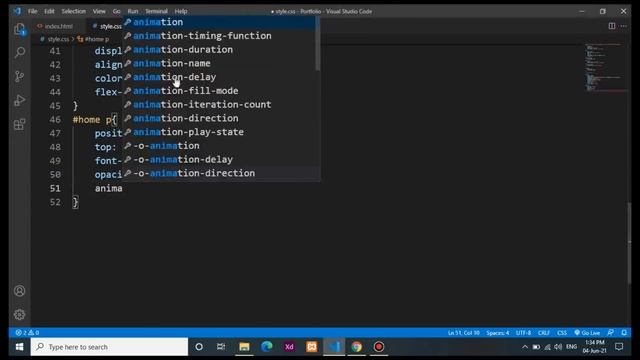
Task: Click the Go Live status bar button
Action: (x=587, y=333)
